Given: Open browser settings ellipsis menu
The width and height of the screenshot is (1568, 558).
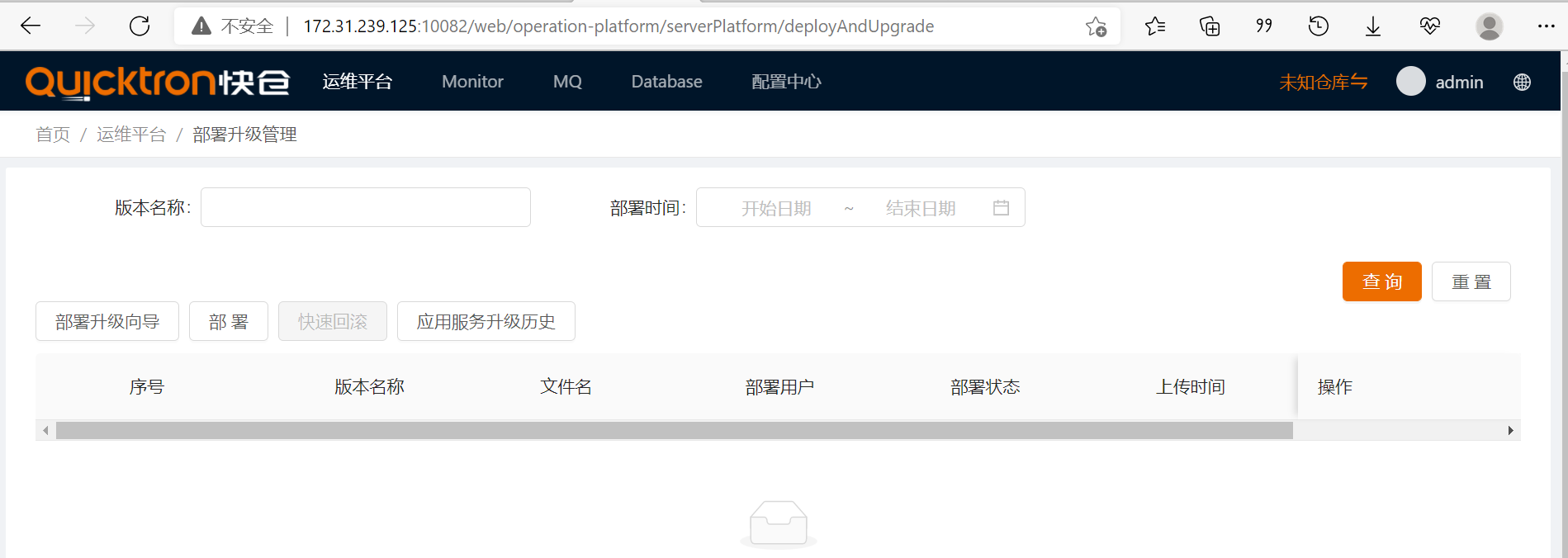Looking at the screenshot, I should point(1547,26).
